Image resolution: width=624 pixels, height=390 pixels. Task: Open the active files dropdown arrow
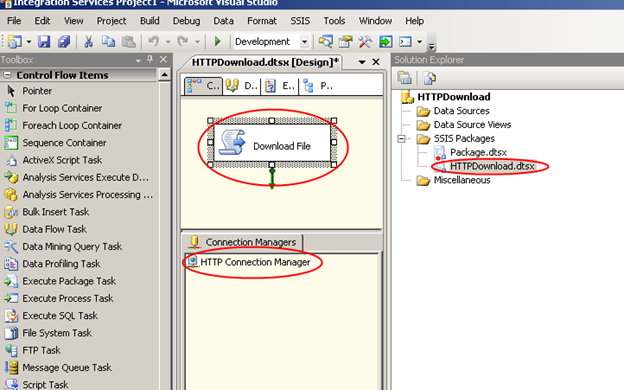(362, 62)
